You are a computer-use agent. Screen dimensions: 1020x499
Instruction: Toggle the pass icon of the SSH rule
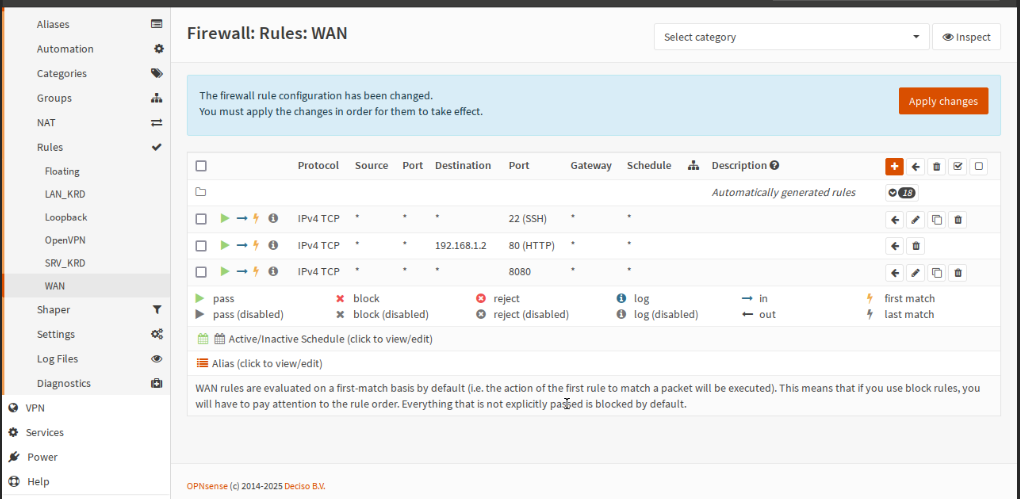click(226, 219)
